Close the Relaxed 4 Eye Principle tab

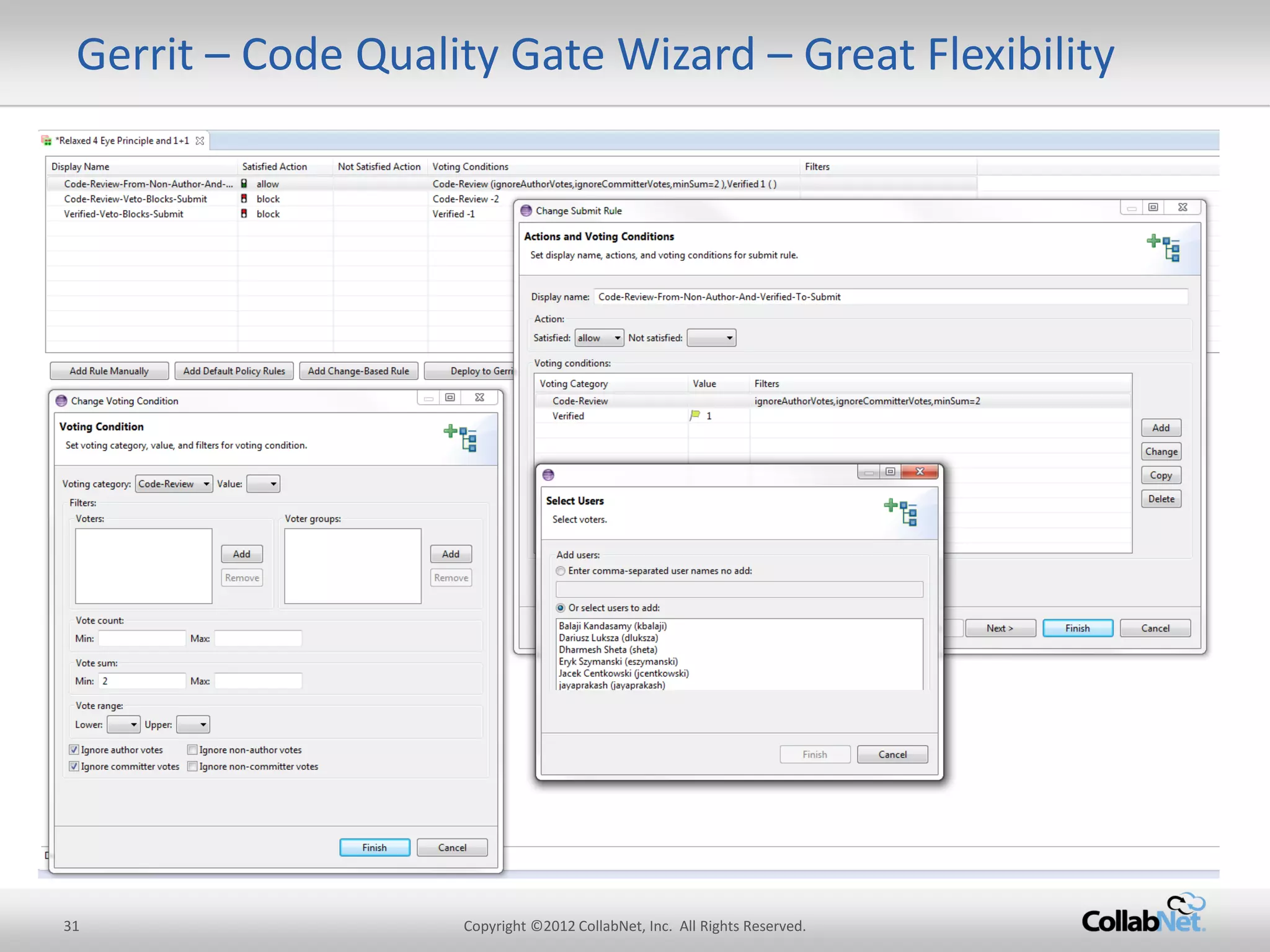point(200,141)
